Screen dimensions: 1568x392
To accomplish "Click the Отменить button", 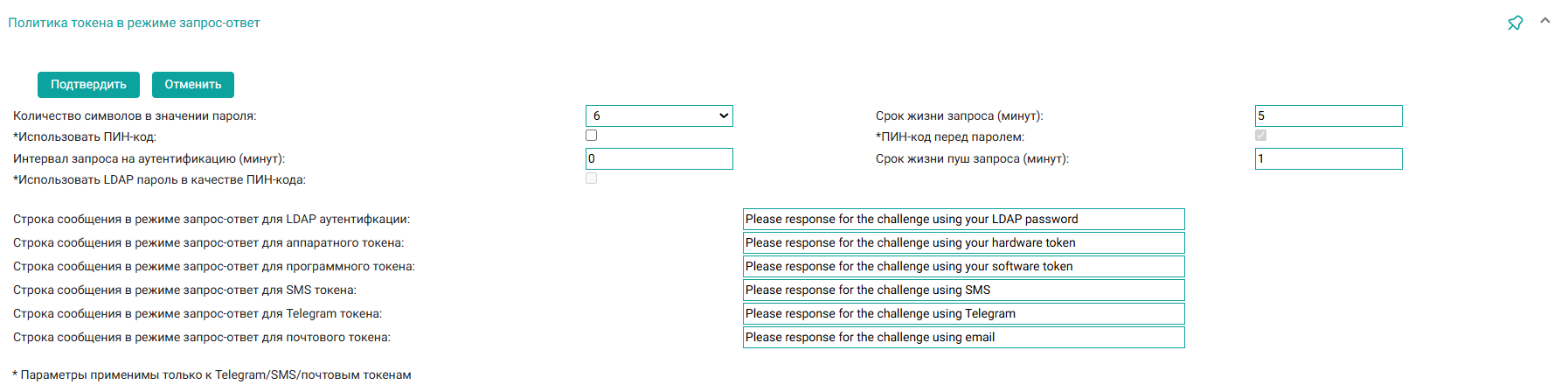I will 193,85.
